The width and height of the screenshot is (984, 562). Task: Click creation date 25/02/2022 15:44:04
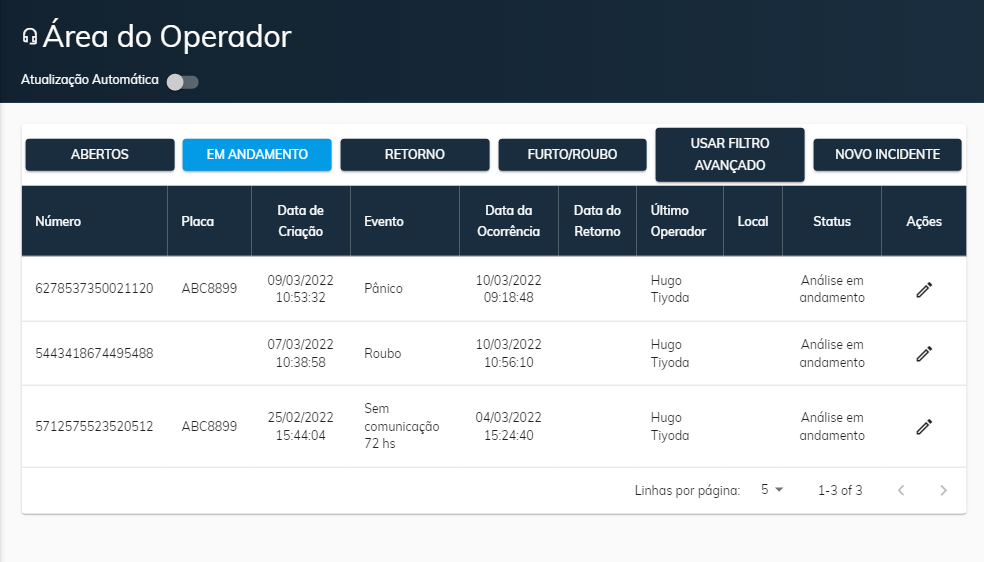[301, 427]
